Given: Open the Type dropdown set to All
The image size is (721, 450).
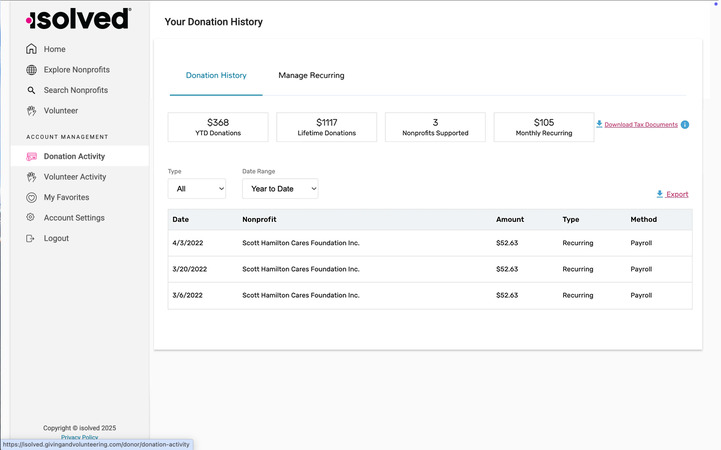Looking at the screenshot, I should coord(197,188).
